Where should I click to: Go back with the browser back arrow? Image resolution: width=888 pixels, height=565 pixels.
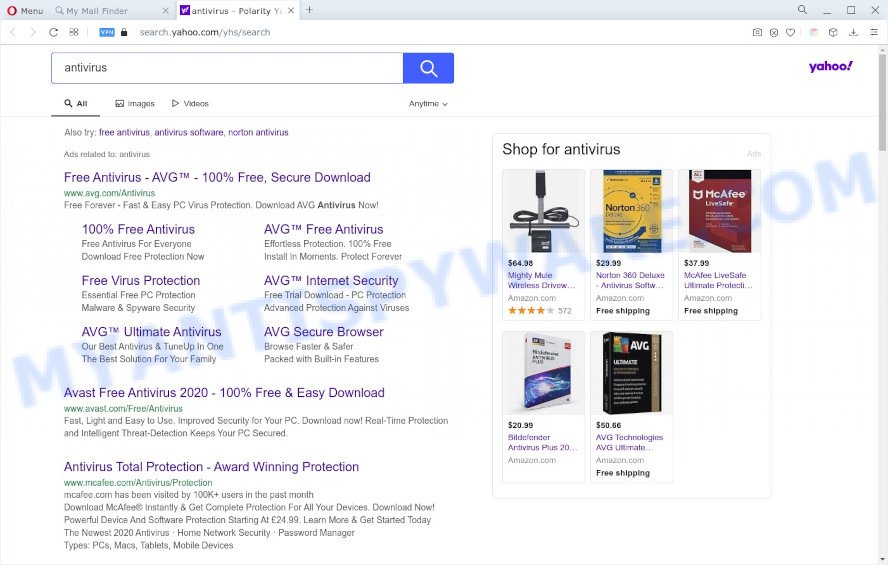[x=13, y=32]
